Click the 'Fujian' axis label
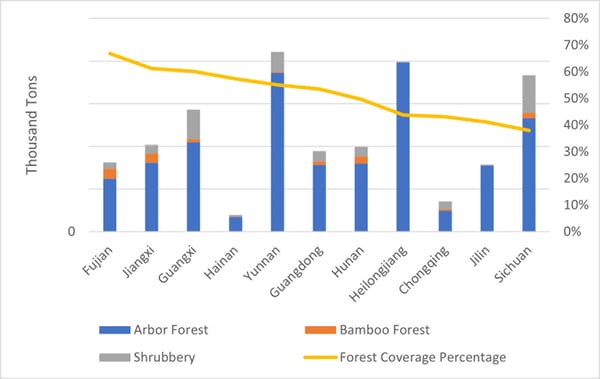 pyautogui.click(x=98, y=260)
